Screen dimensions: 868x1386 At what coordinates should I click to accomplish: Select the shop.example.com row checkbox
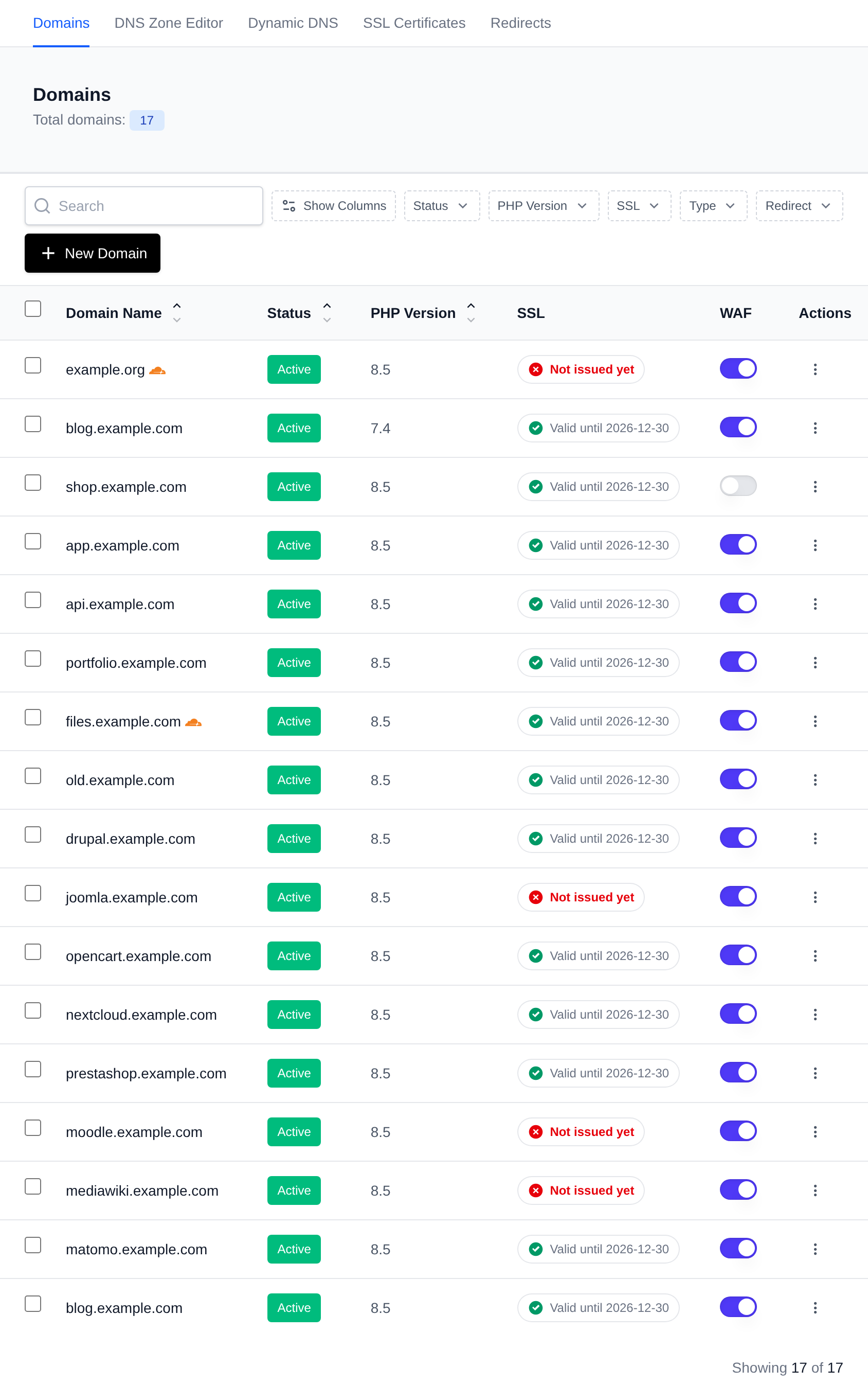click(33, 482)
